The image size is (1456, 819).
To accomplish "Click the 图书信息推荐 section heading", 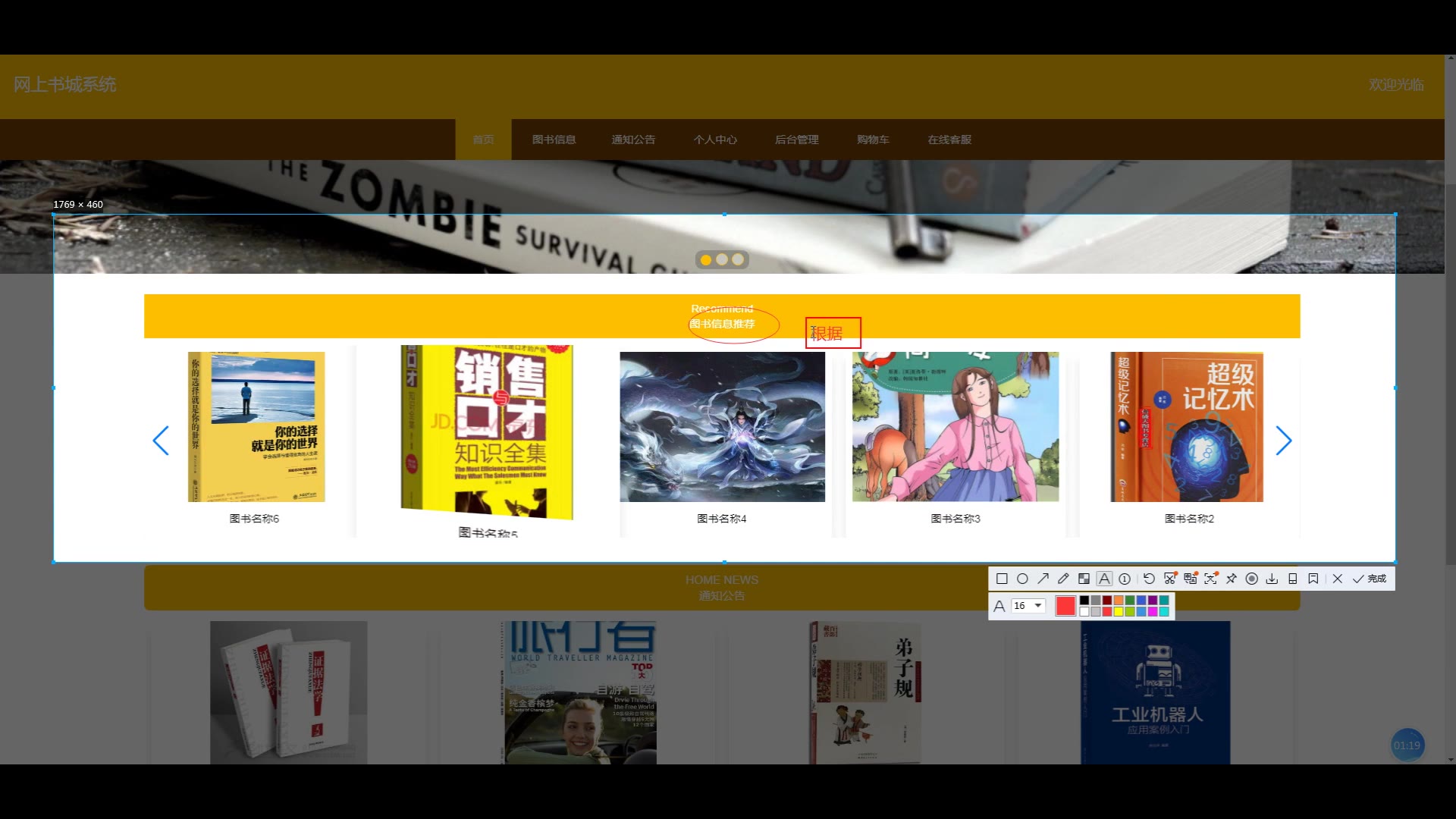I will (722, 324).
